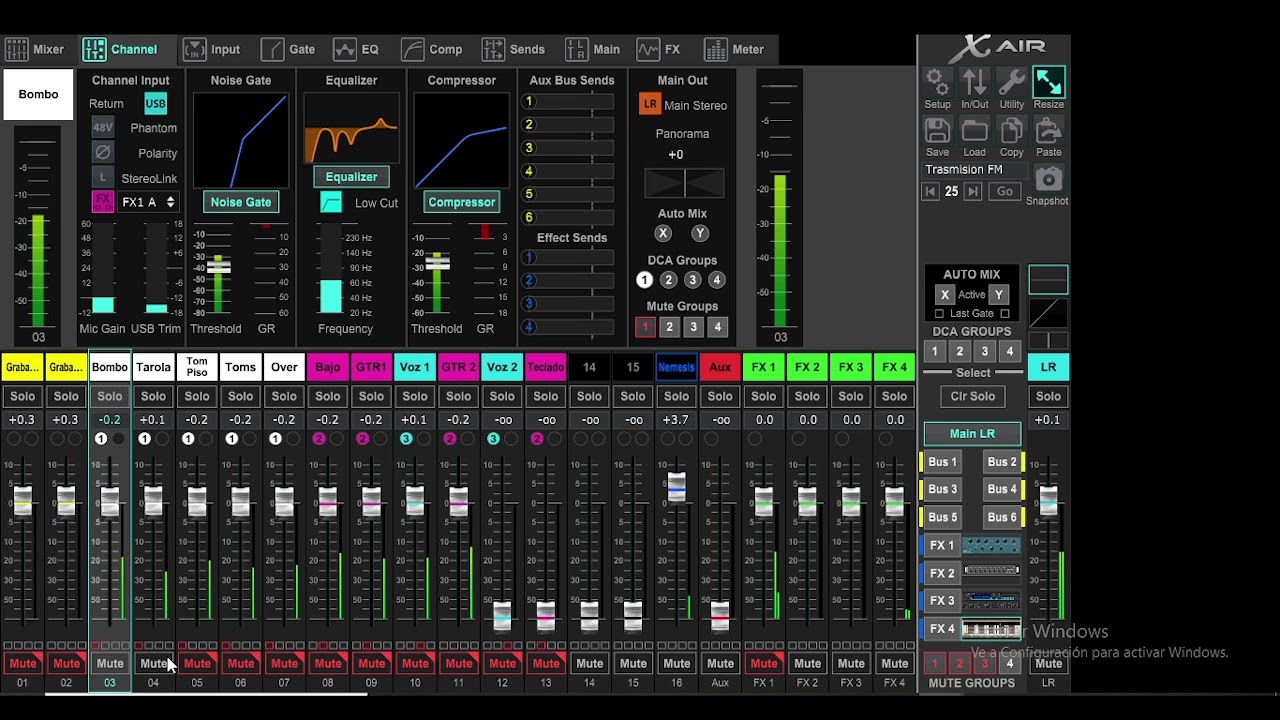Open FX 4 rack thumbnail
Image resolution: width=1280 pixels, height=720 pixels.
click(991, 629)
